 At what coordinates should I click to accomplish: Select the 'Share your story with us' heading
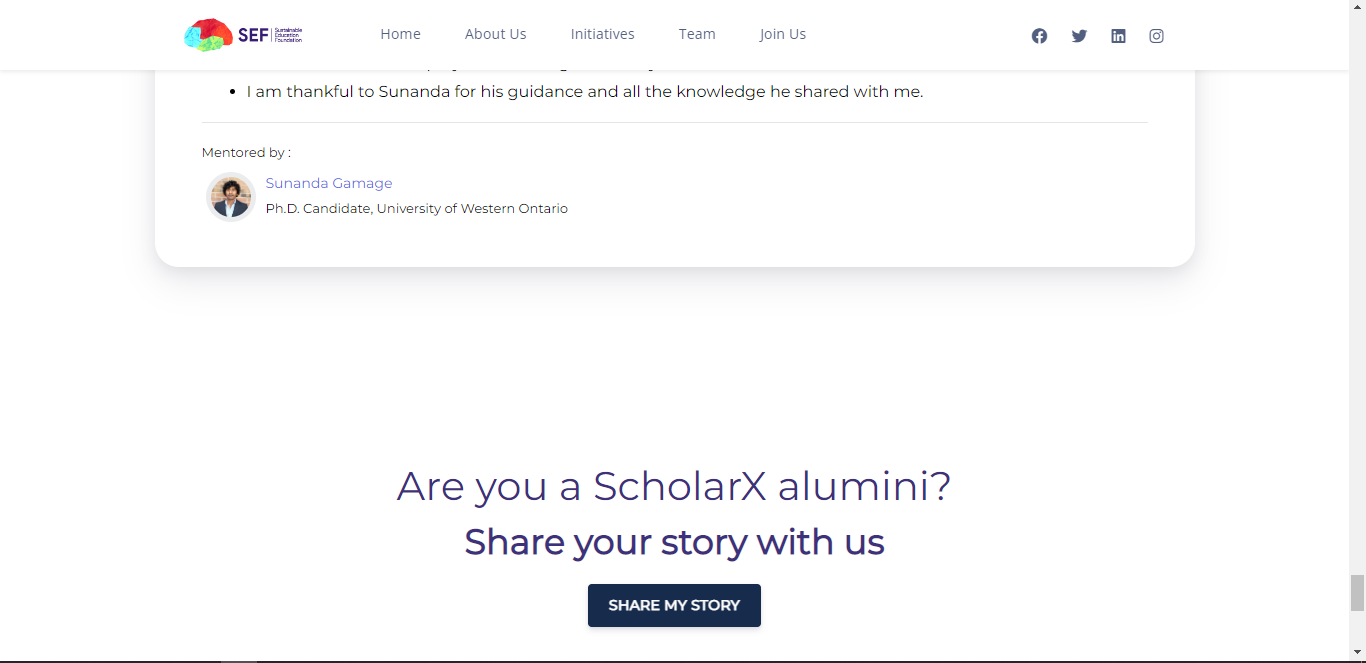pos(674,542)
